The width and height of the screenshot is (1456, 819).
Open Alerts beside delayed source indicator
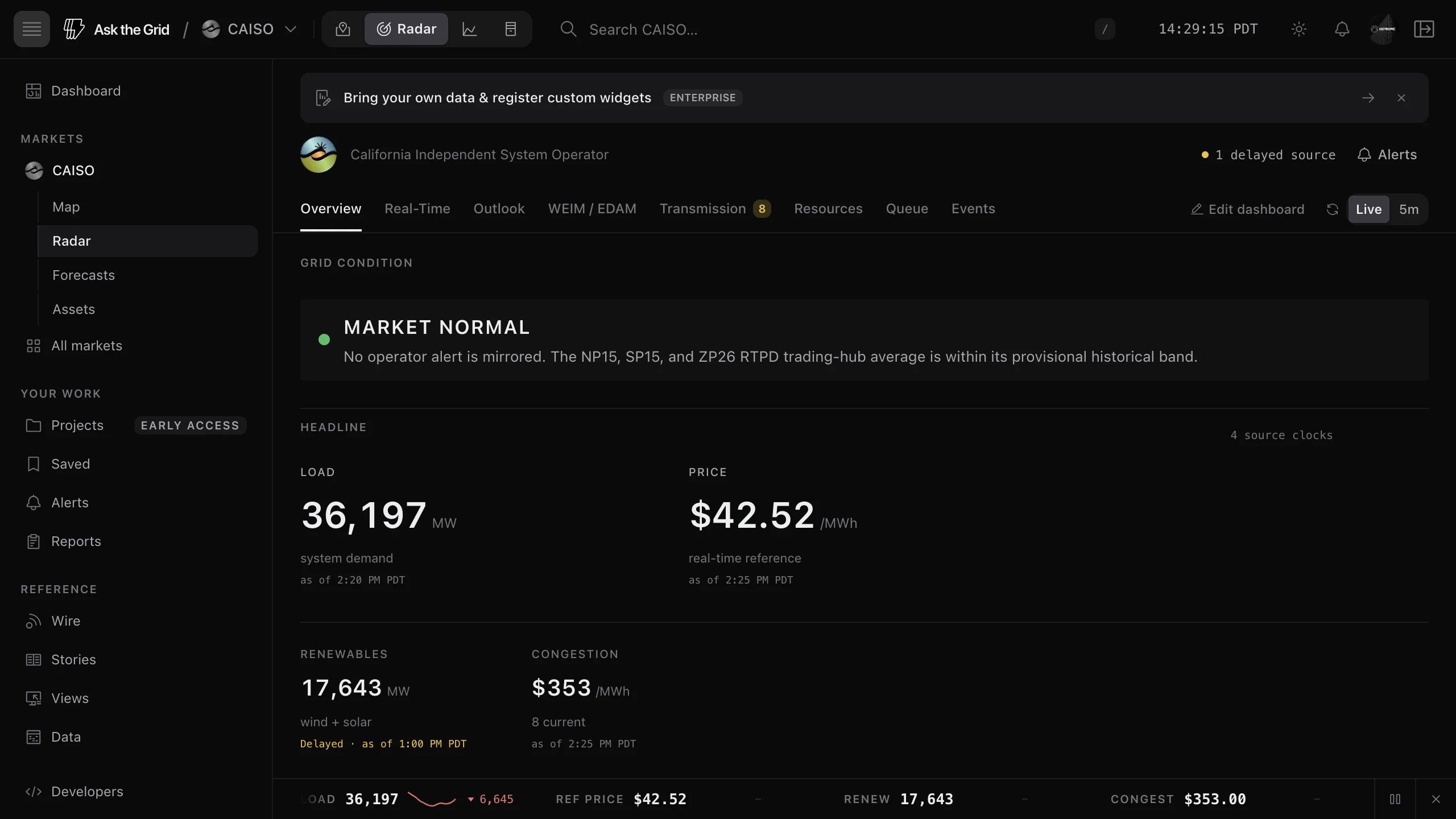(x=1387, y=155)
